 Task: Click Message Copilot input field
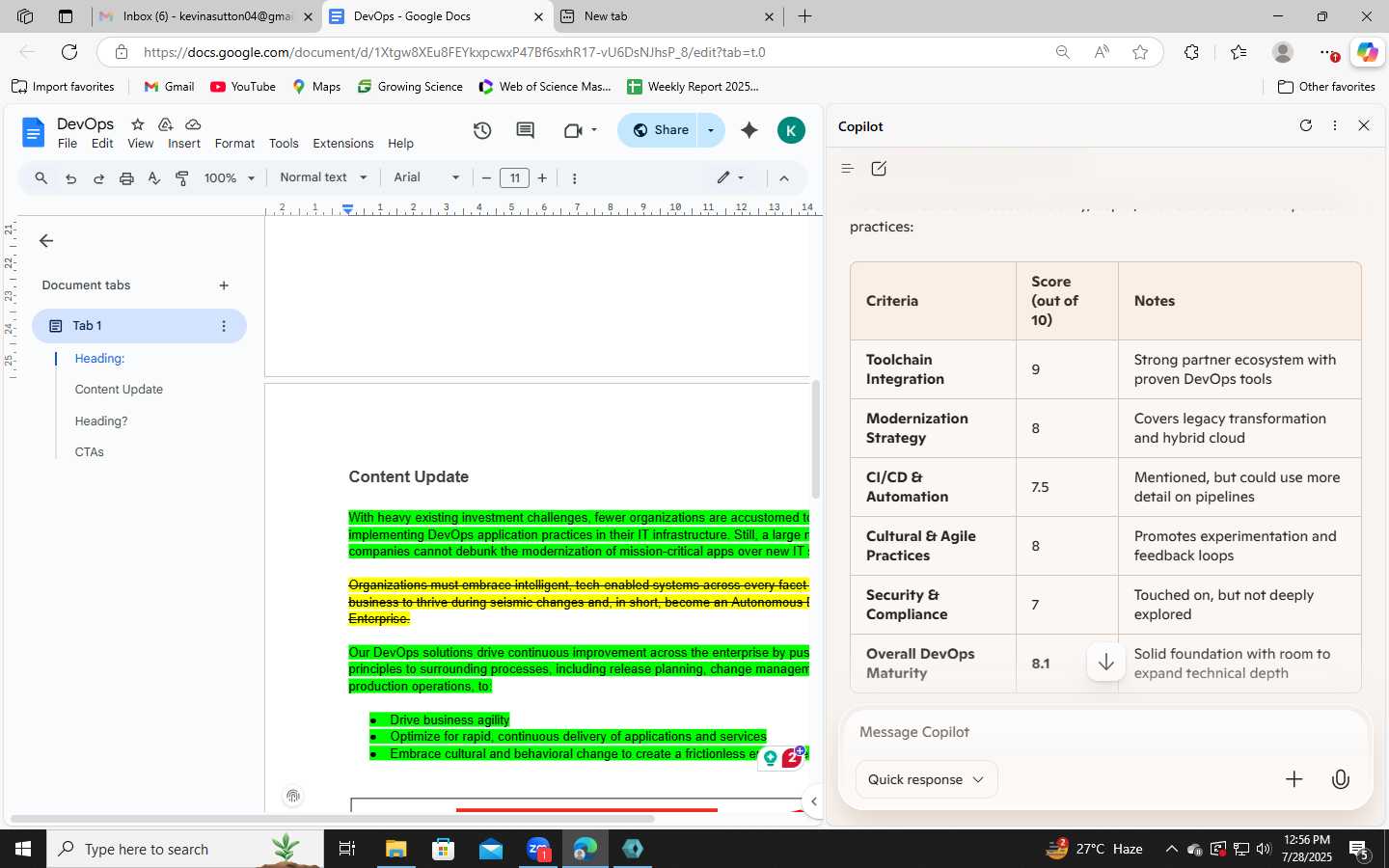tap(1105, 732)
